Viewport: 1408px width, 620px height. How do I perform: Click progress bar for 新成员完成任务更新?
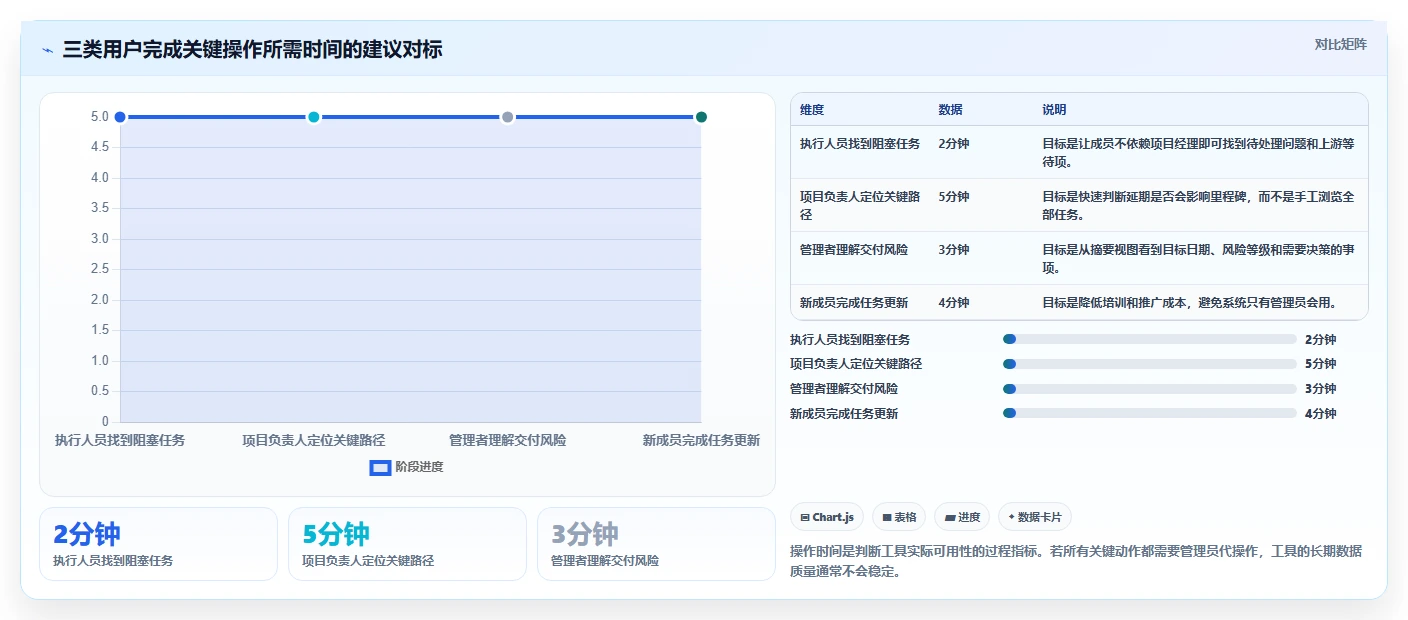pos(1149,413)
